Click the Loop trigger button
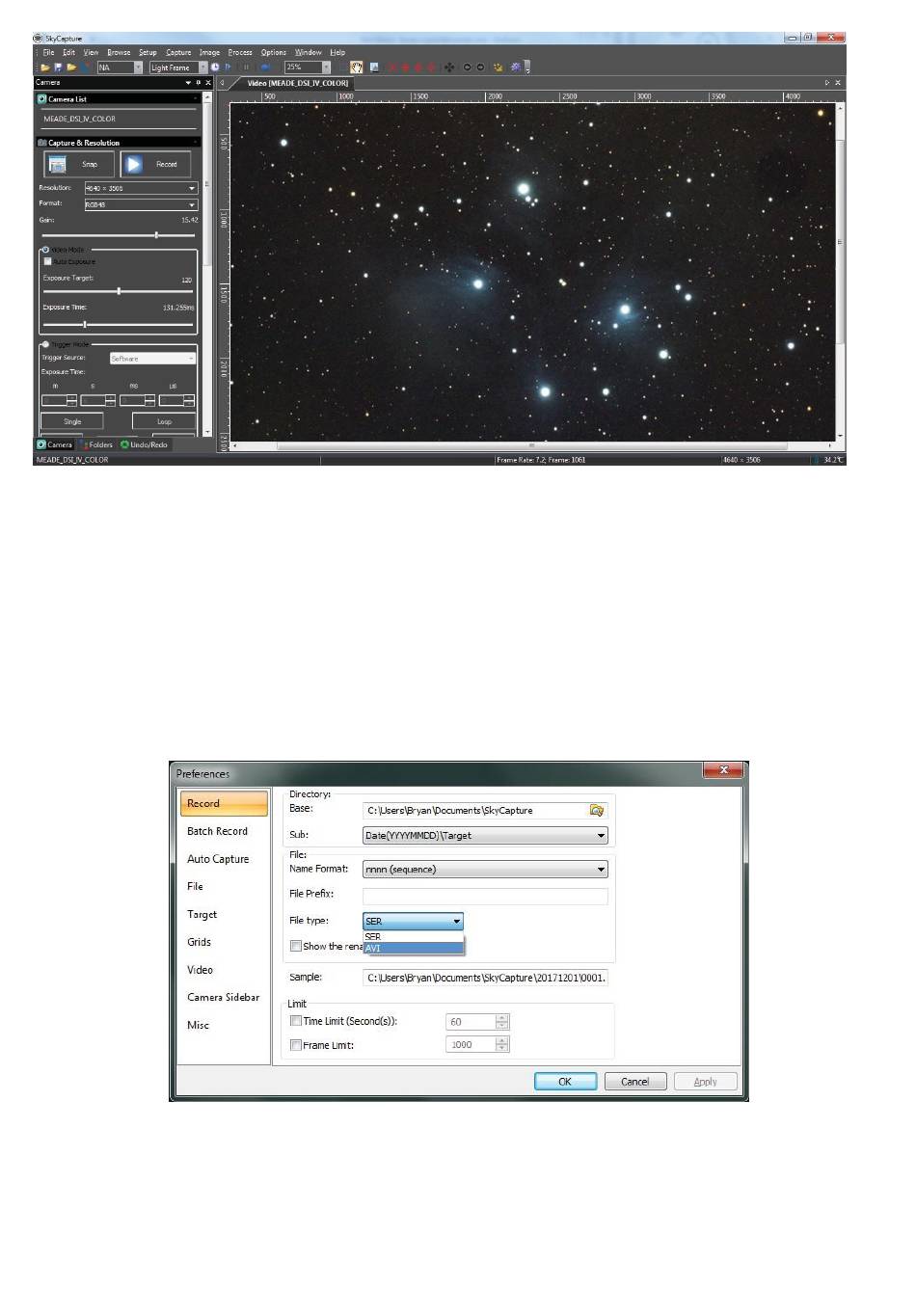Viewport: 916px width, 1316px height. coord(164,421)
